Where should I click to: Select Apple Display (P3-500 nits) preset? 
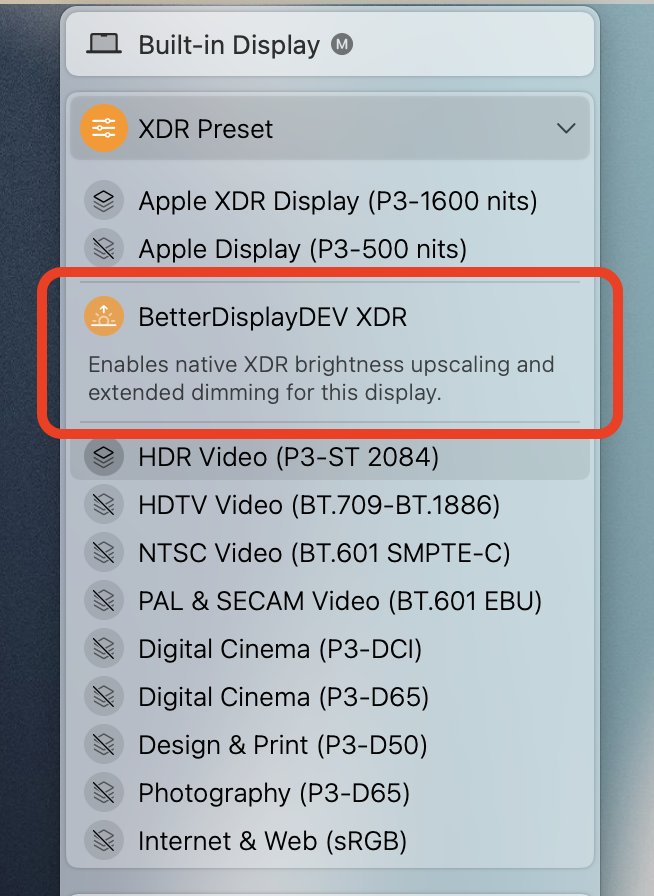tap(302, 248)
